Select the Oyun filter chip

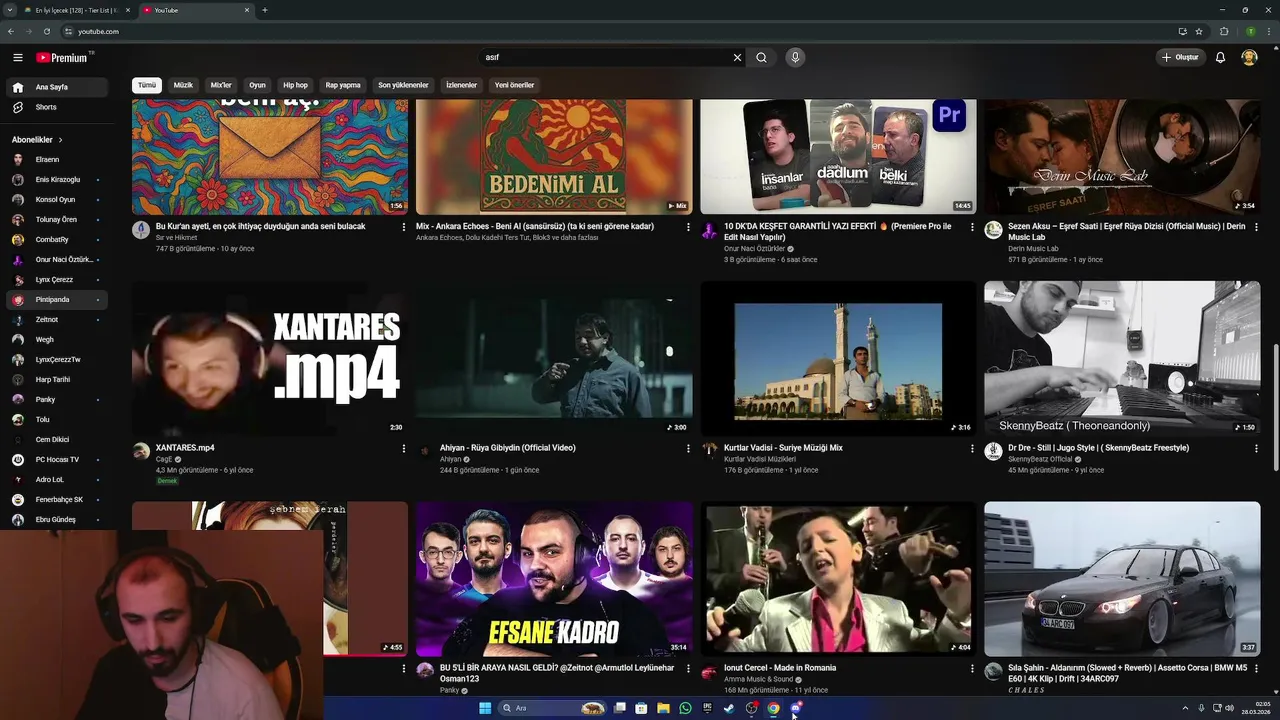(x=257, y=85)
